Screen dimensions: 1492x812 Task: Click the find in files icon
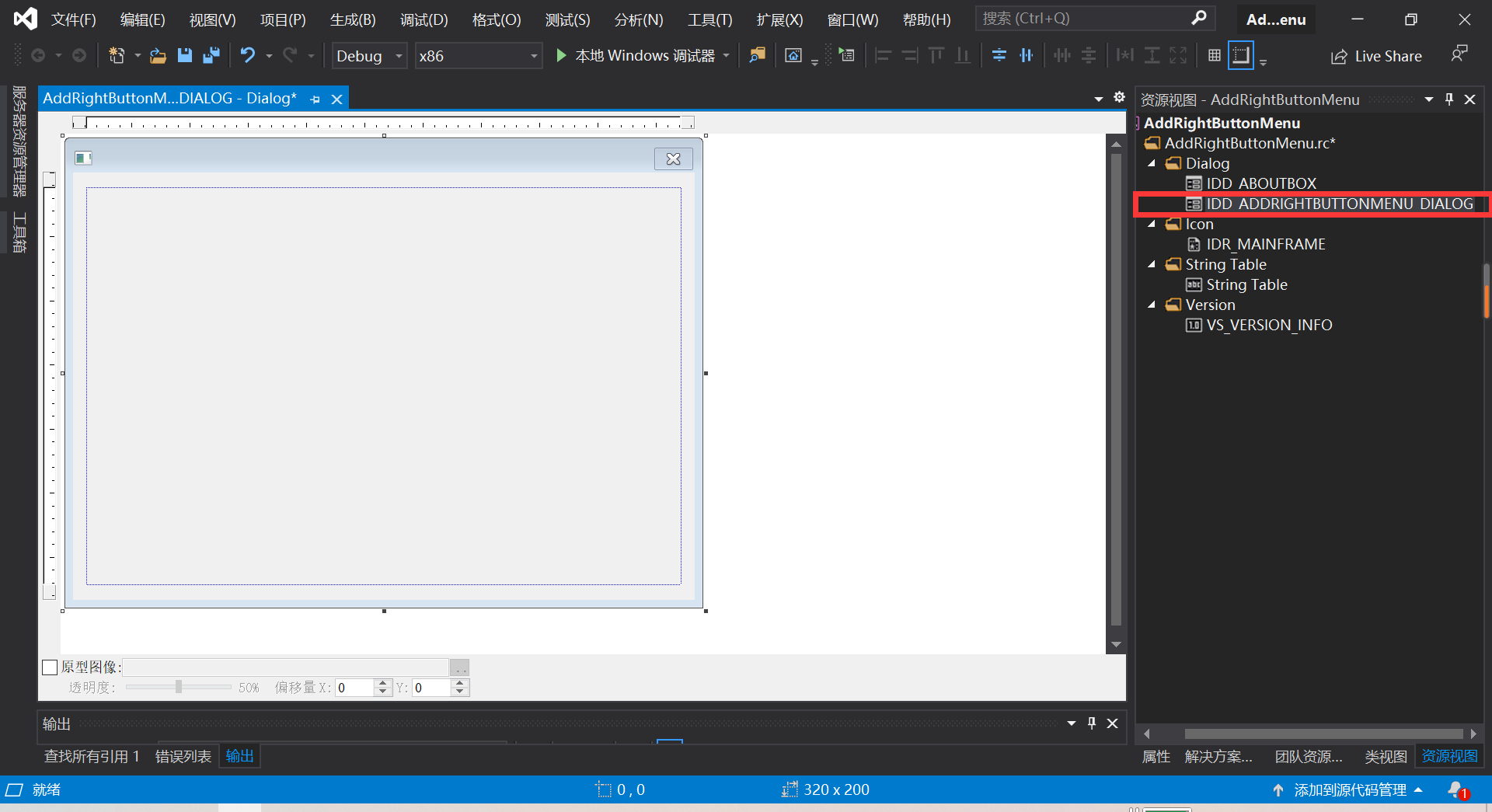click(x=757, y=55)
